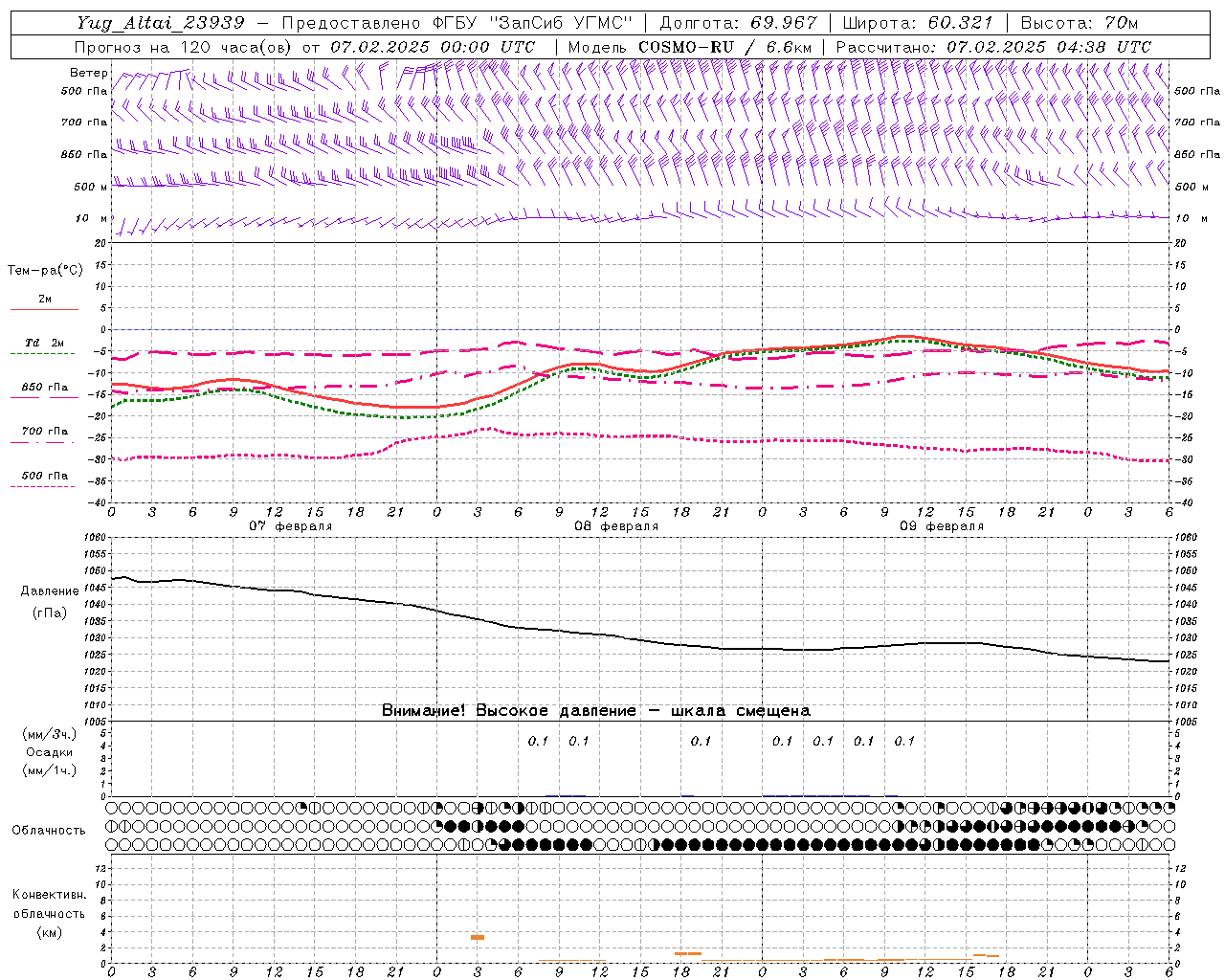Click the Облачность panel label
The width and height of the screenshot is (1225, 980).
[49, 831]
